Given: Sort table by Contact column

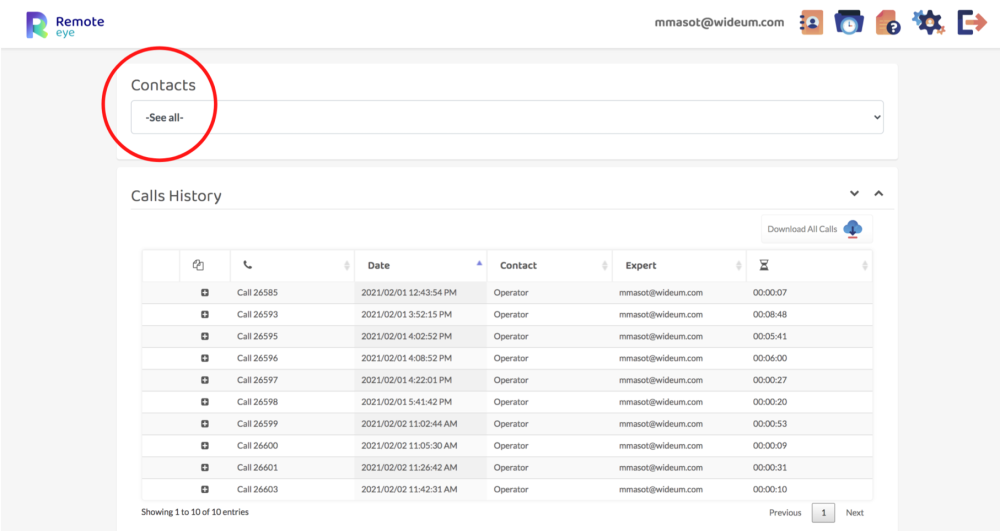Looking at the screenshot, I should coord(549,265).
